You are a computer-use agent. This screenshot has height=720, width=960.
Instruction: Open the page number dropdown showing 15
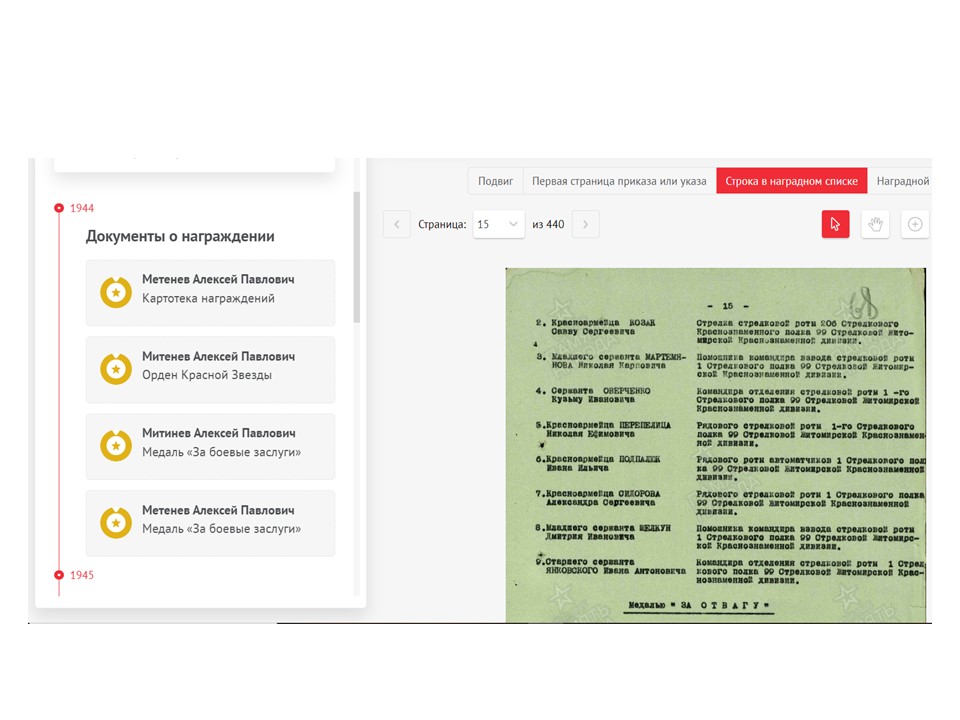(x=498, y=224)
